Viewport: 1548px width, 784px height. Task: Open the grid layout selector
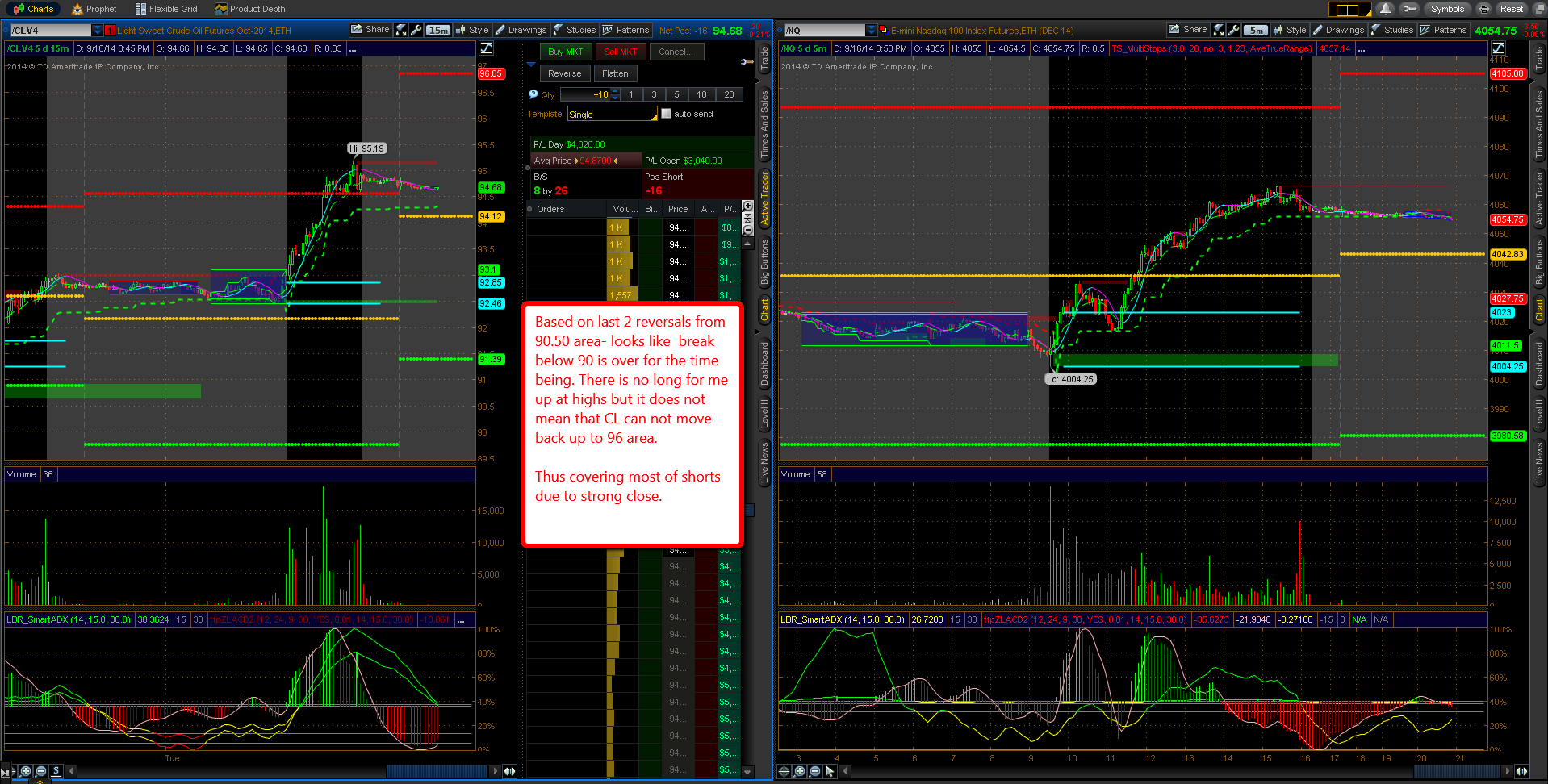click(x=1349, y=10)
